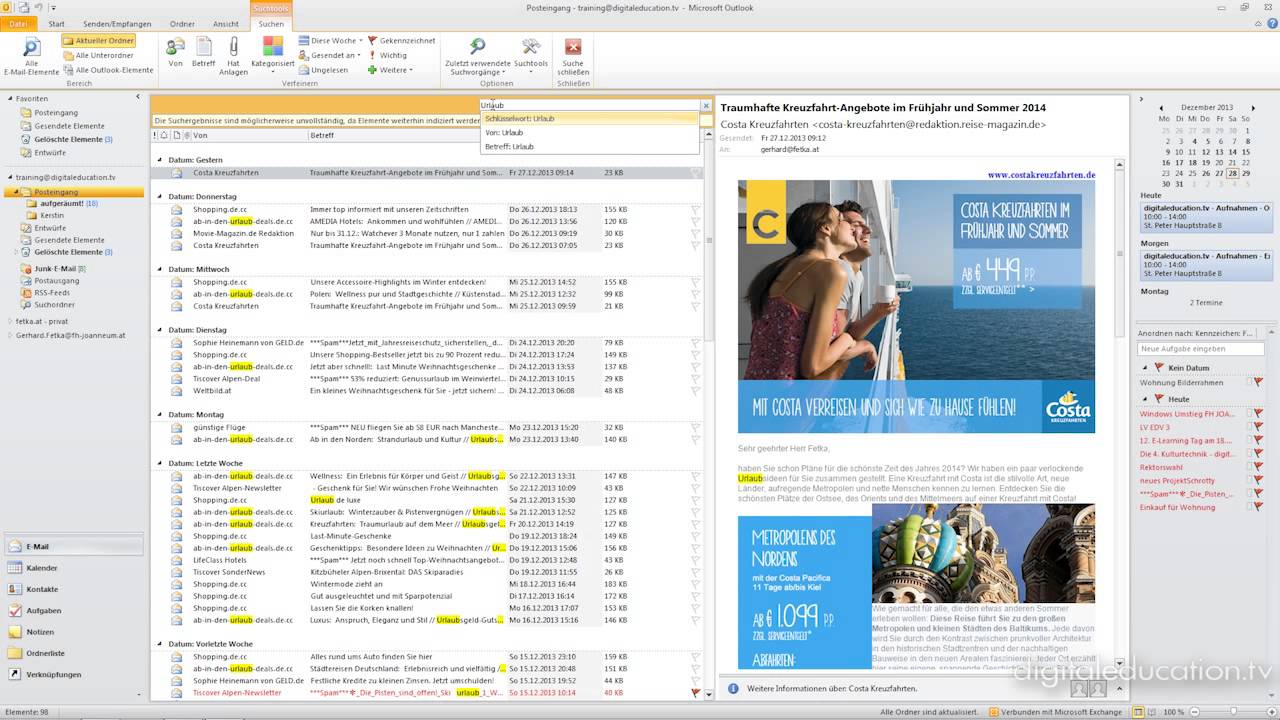Collapse the Kein Datum task group
The image size is (1280, 720).
[x=1145, y=368]
